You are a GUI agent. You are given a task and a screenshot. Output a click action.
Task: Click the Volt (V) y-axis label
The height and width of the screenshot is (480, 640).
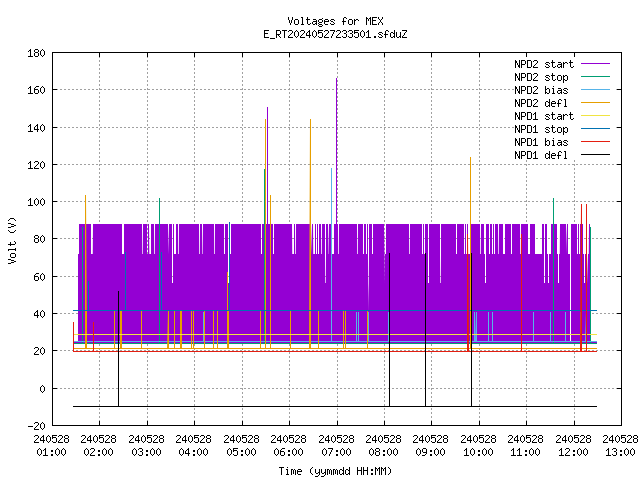pyautogui.click(x=12, y=240)
